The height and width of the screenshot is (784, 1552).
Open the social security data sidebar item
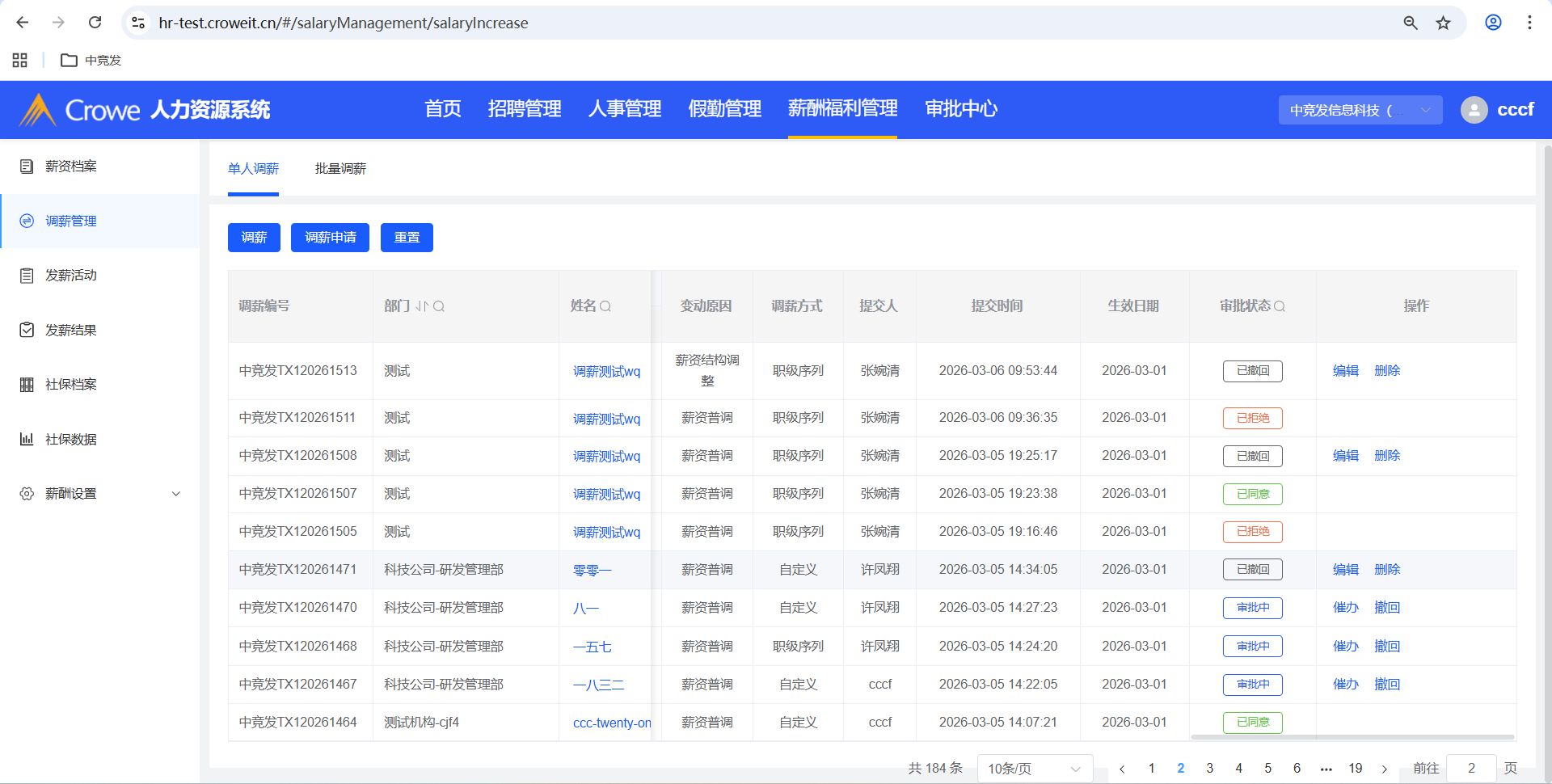[71, 439]
